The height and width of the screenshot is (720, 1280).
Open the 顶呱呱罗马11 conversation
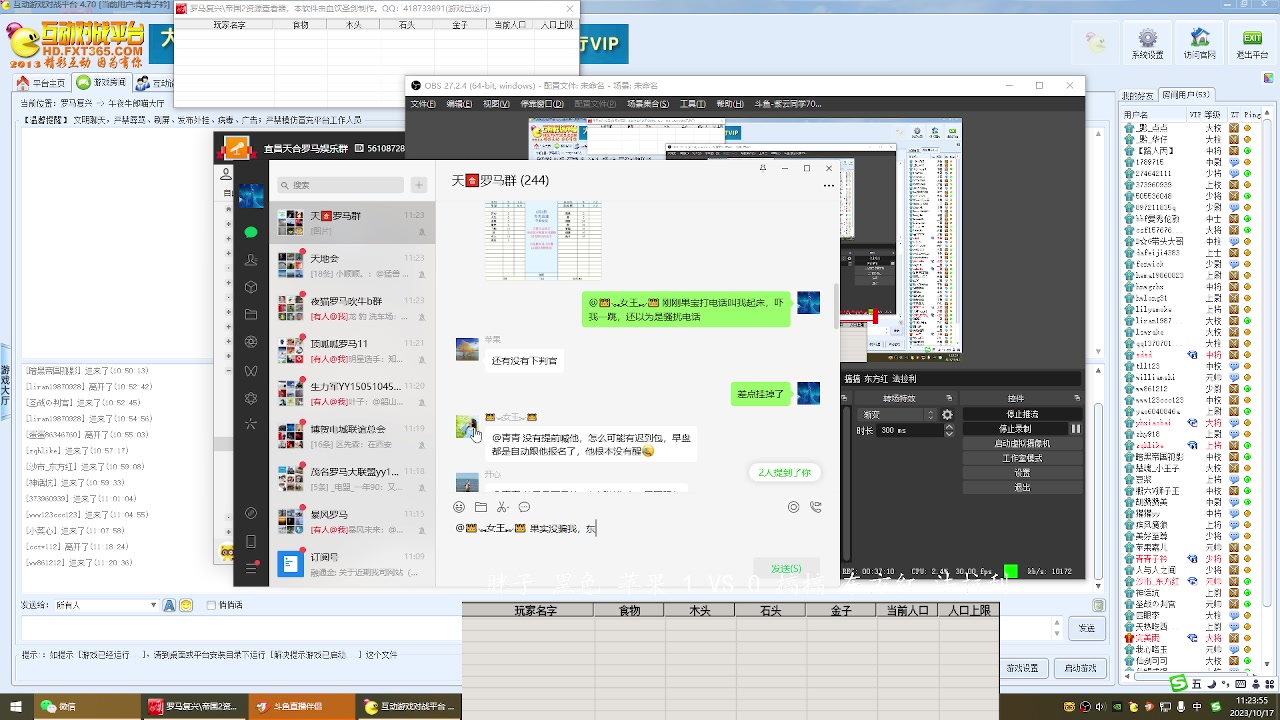352,350
